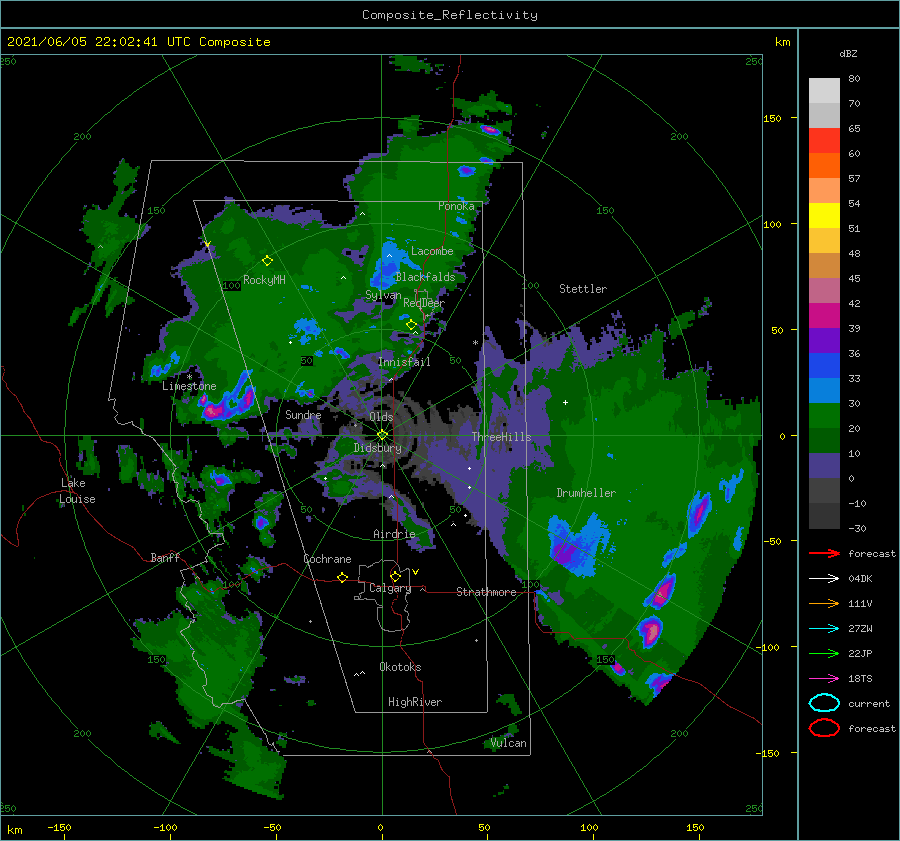Click the Banff town label

tap(165, 558)
